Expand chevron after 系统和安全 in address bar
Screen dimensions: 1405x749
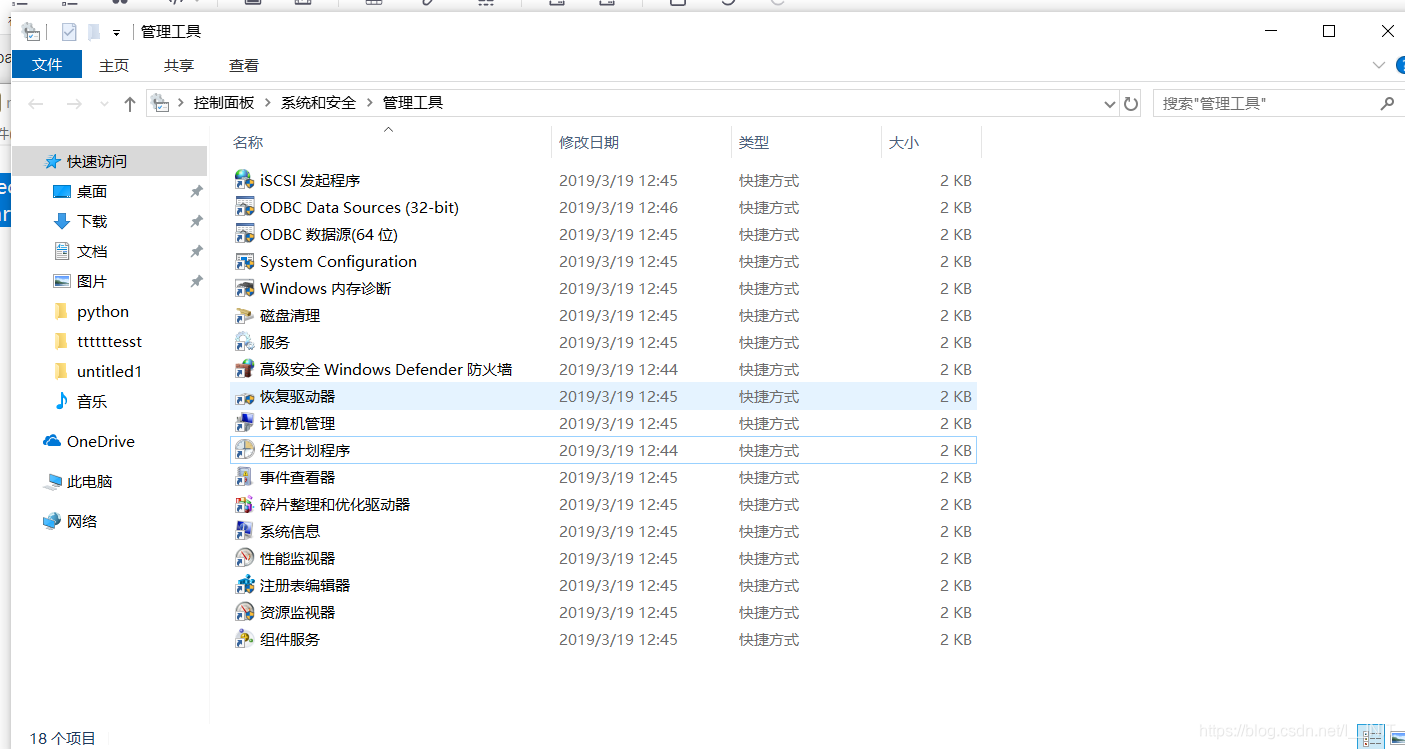369,103
